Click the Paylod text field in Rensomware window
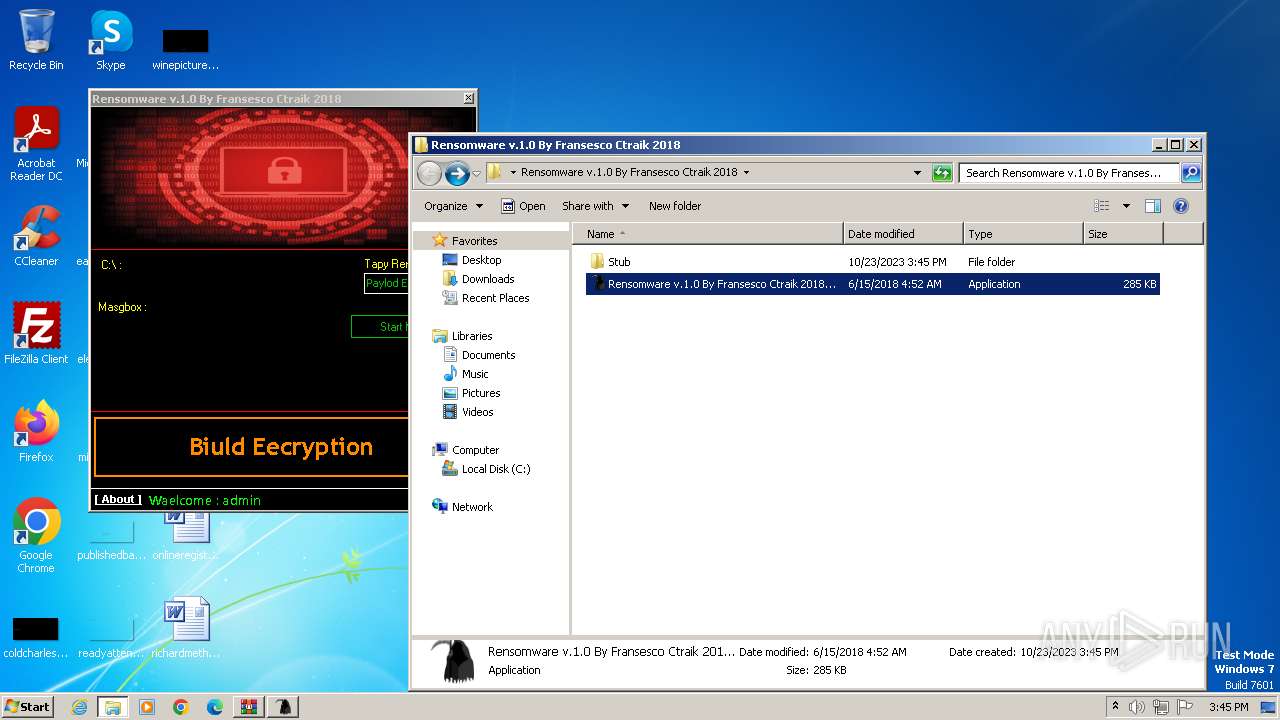1280x720 pixels. click(x=386, y=284)
